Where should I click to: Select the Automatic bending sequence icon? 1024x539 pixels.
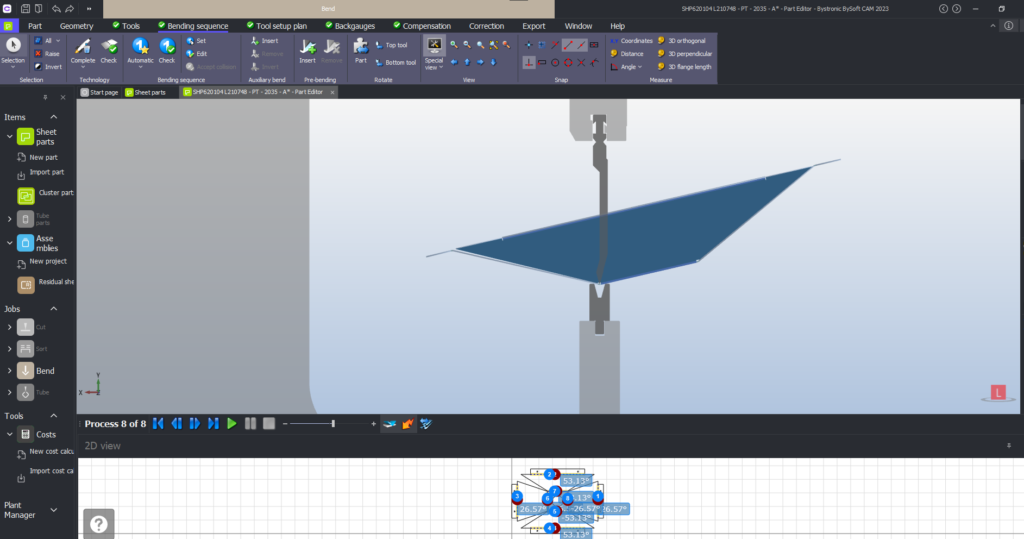tap(140, 47)
